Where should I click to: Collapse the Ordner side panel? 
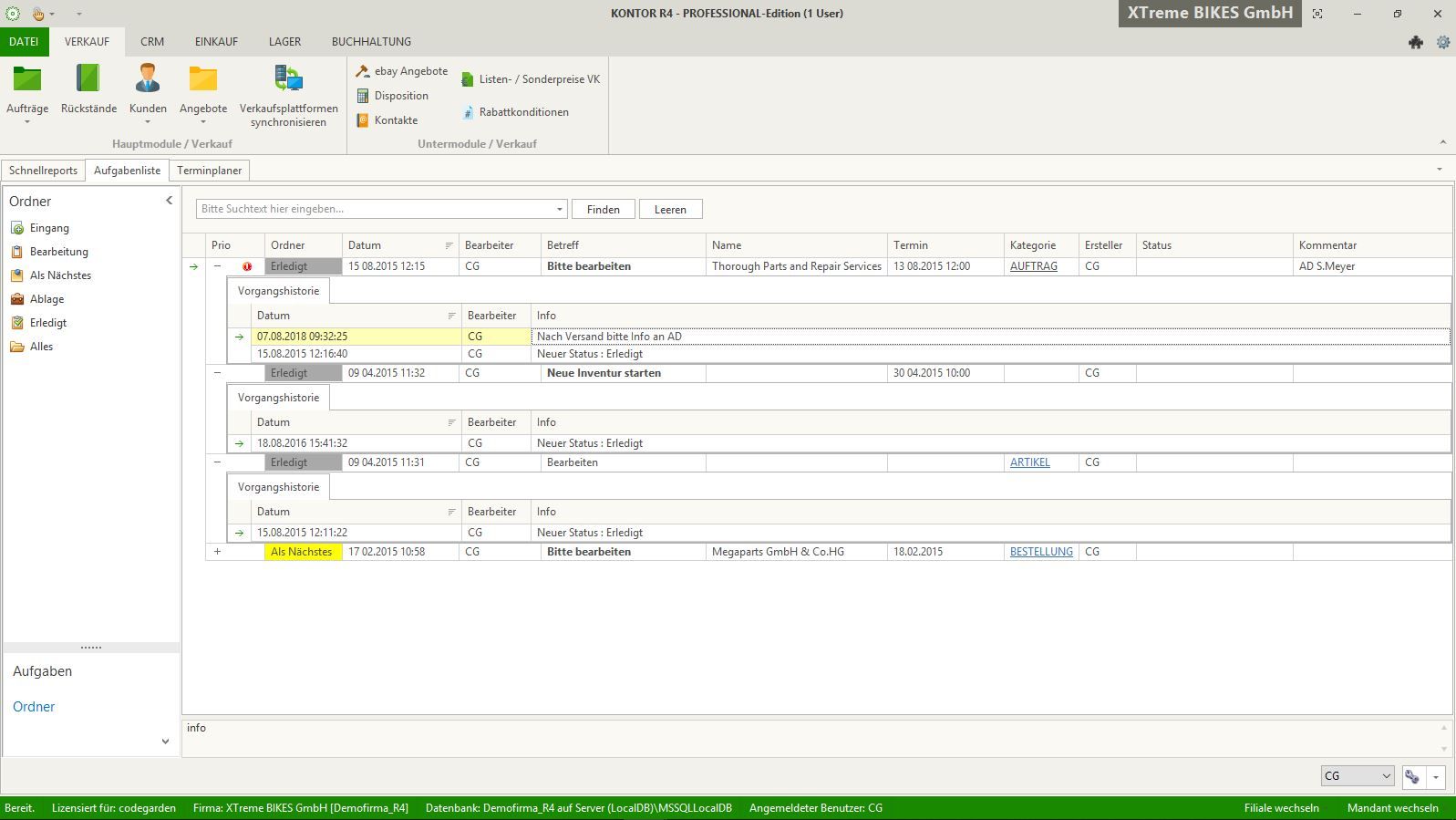(169, 201)
